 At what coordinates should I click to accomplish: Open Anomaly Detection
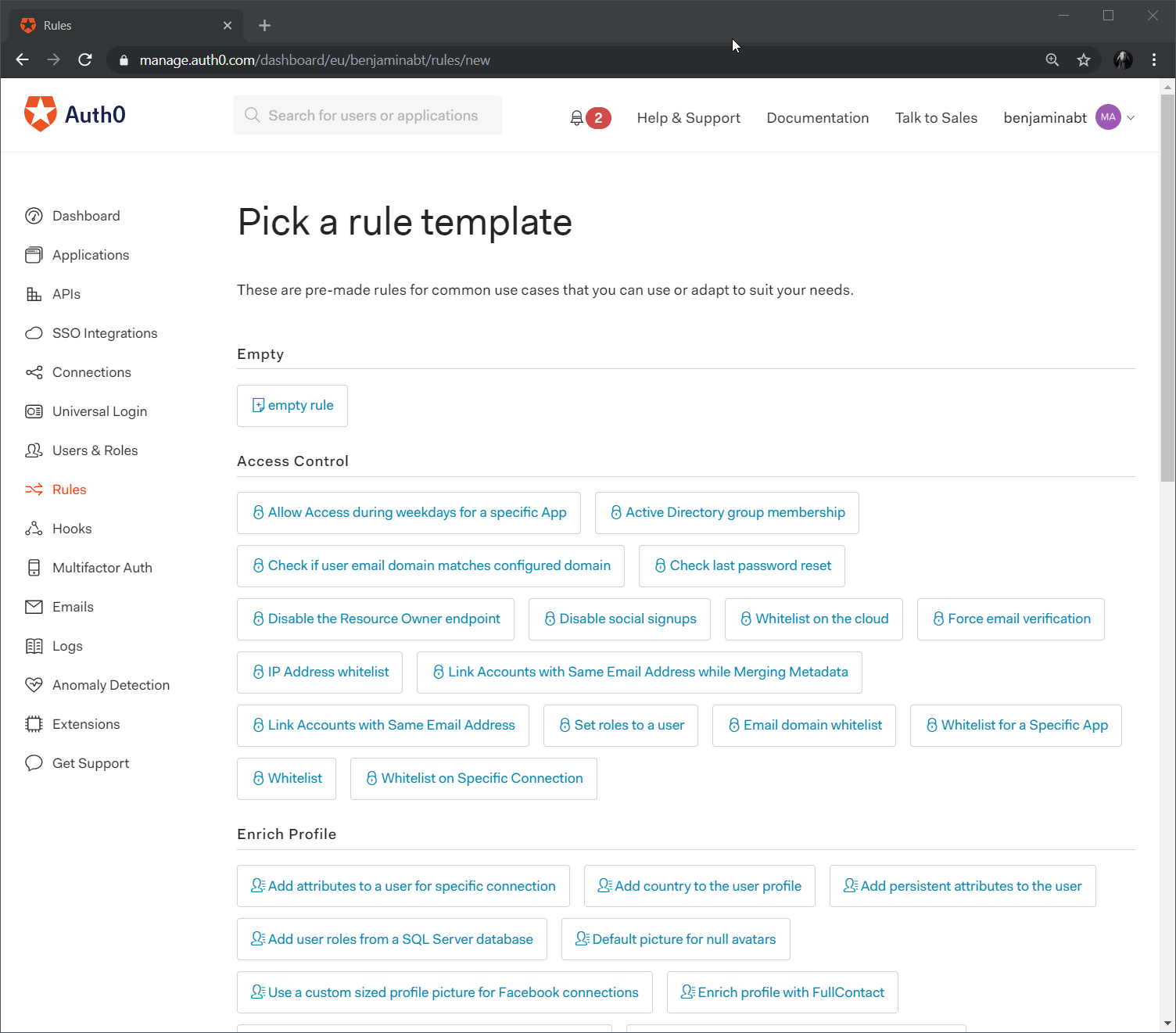[x=110, y=685]
